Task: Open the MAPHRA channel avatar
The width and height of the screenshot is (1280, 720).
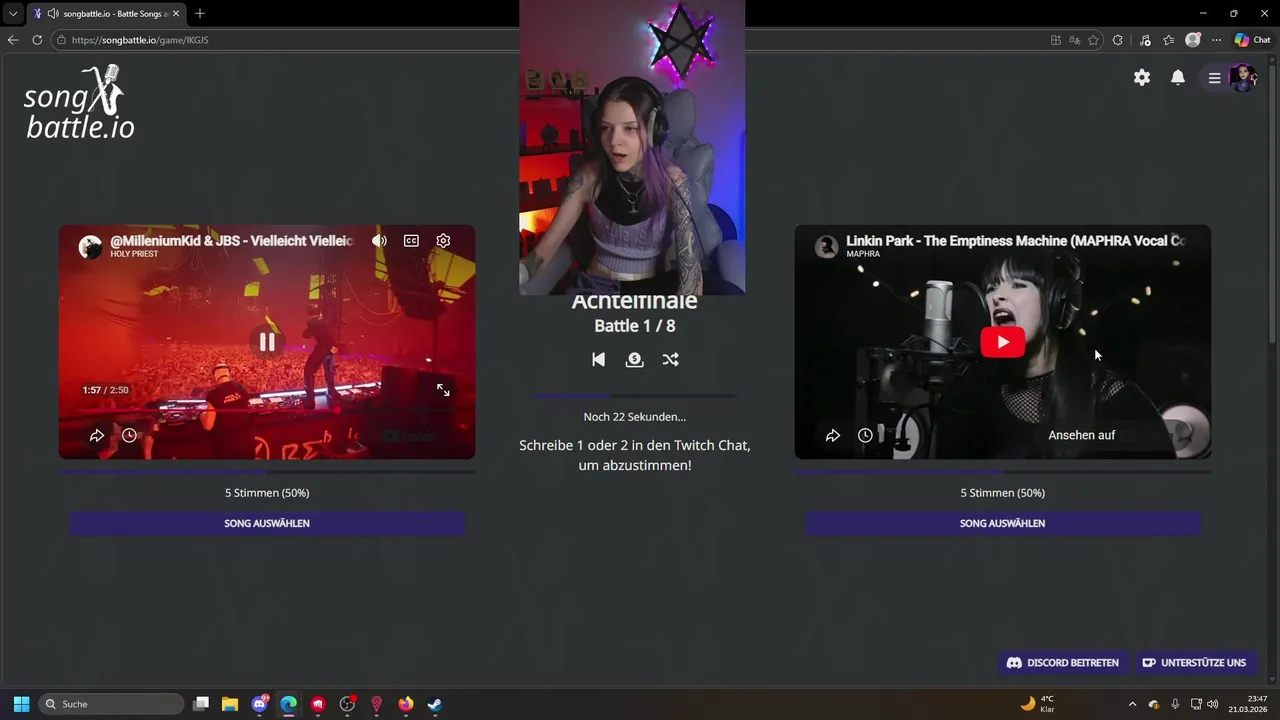Action: pyautogui.click(x=827, y=247)
